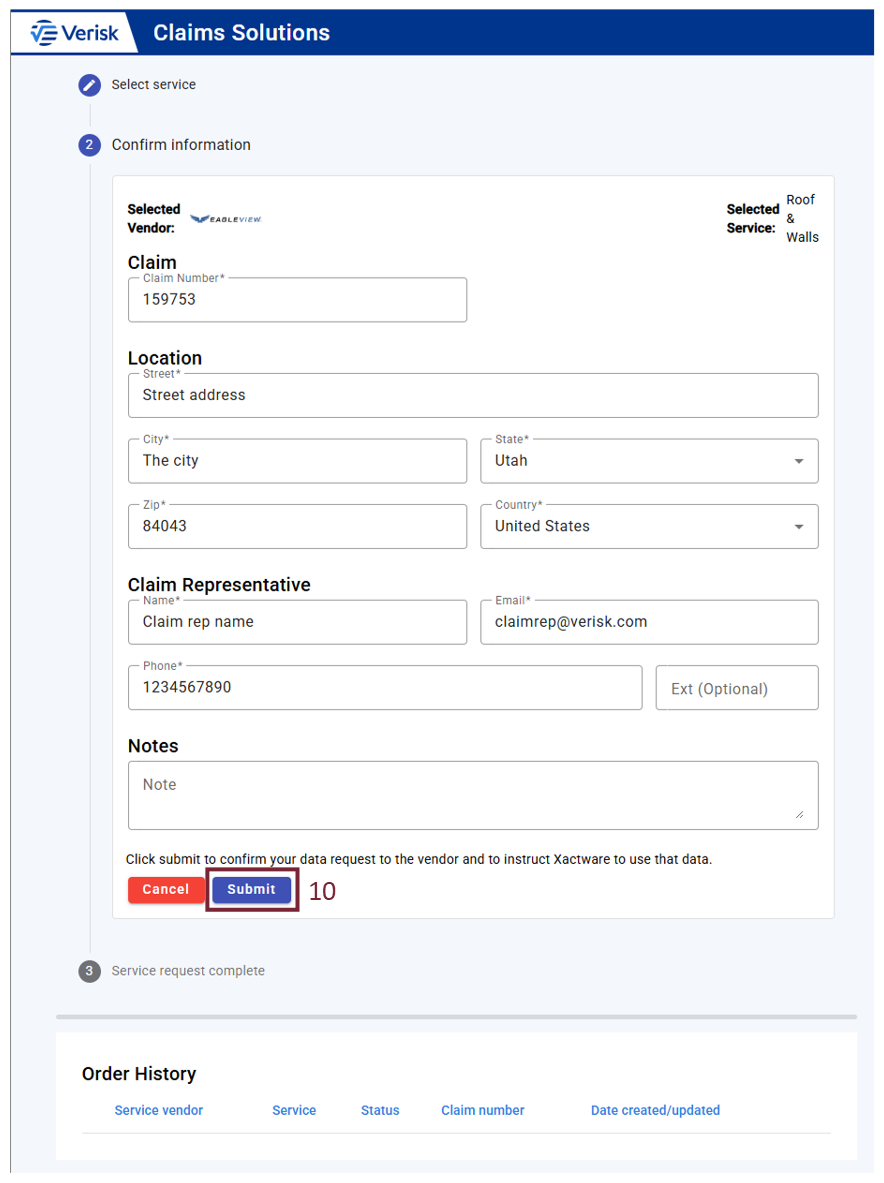Sort Order History by Claim number column
This screenshot has width=884, height=1183.
[482, 1110]
